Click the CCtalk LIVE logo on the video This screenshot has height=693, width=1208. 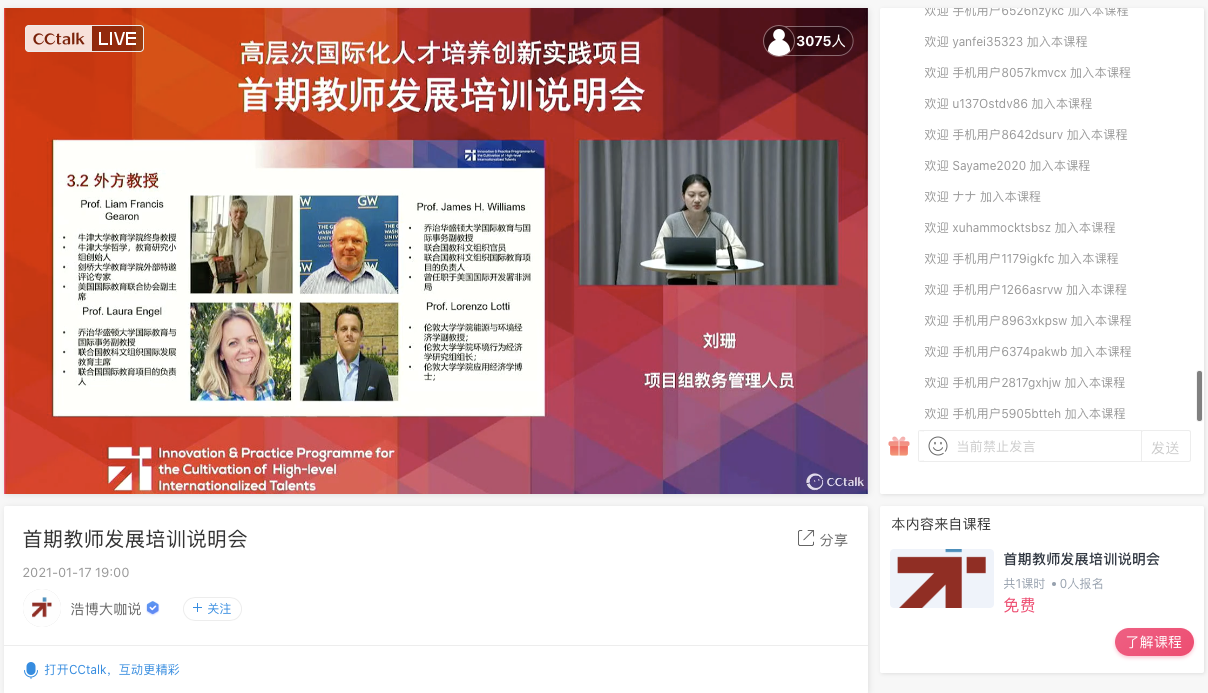coord(84,37)
